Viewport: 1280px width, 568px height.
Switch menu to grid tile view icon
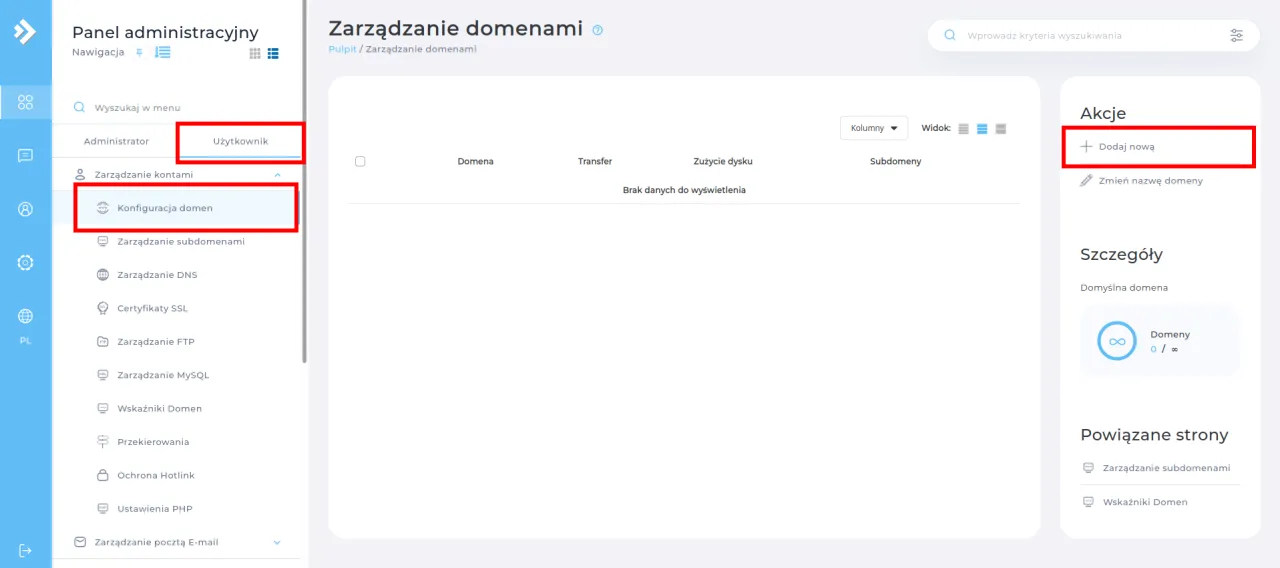(x=255, y=53)
